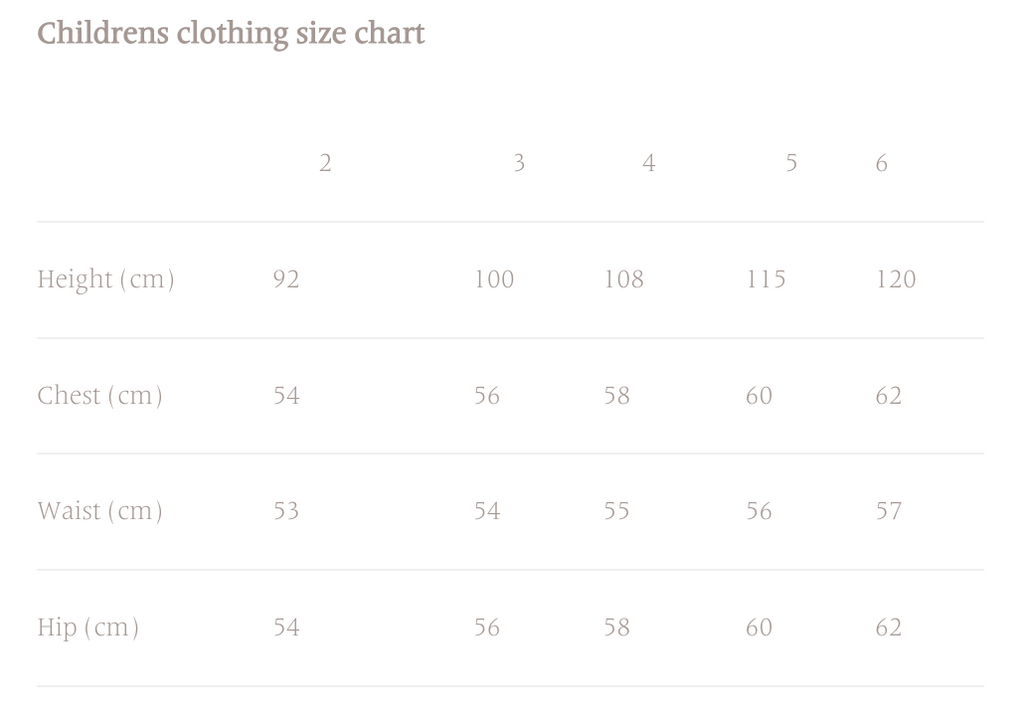The width and height of the screenshot is (1024, 720).
Task: Click the height value 108
Action: coord(624,279)
